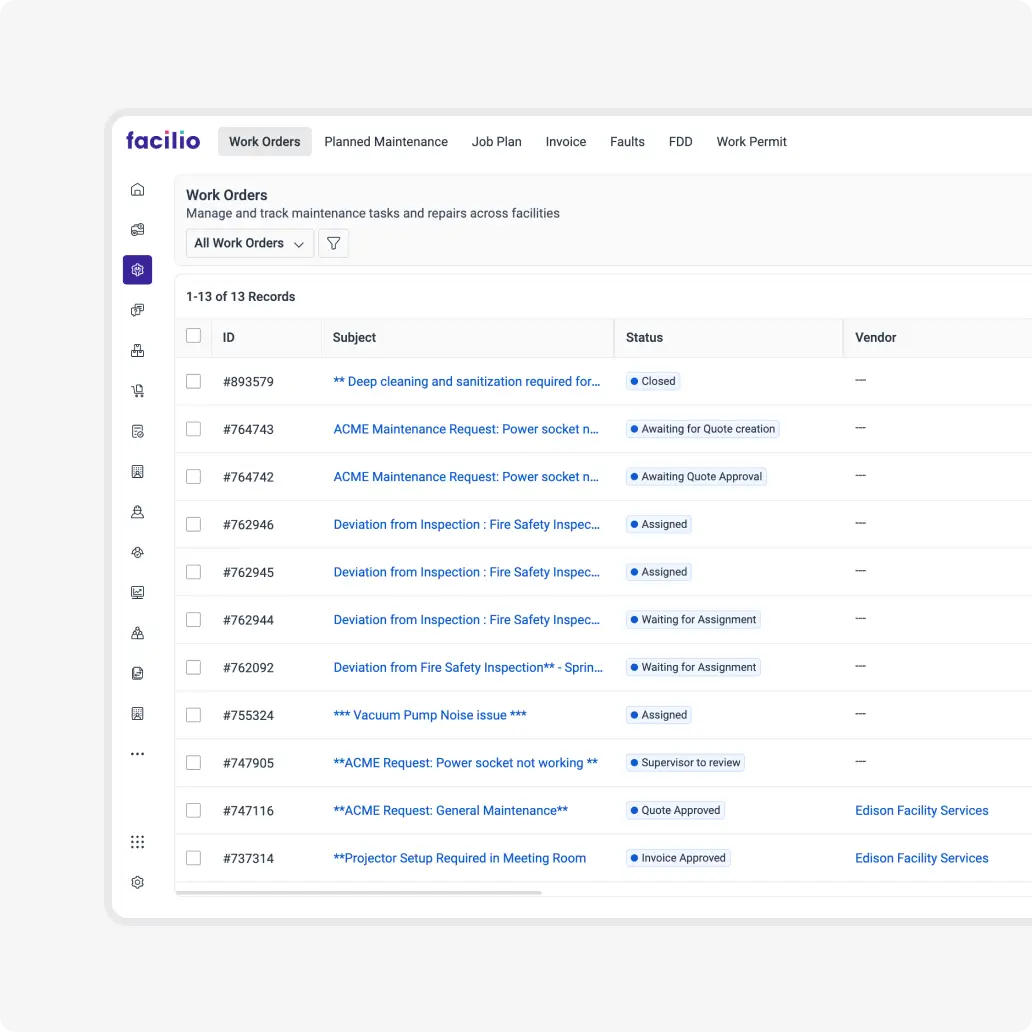Image resolution: width=1032 pixels, height=1032 pixels.
Task: Open the Invoice tab
Action: click(565, 141)
